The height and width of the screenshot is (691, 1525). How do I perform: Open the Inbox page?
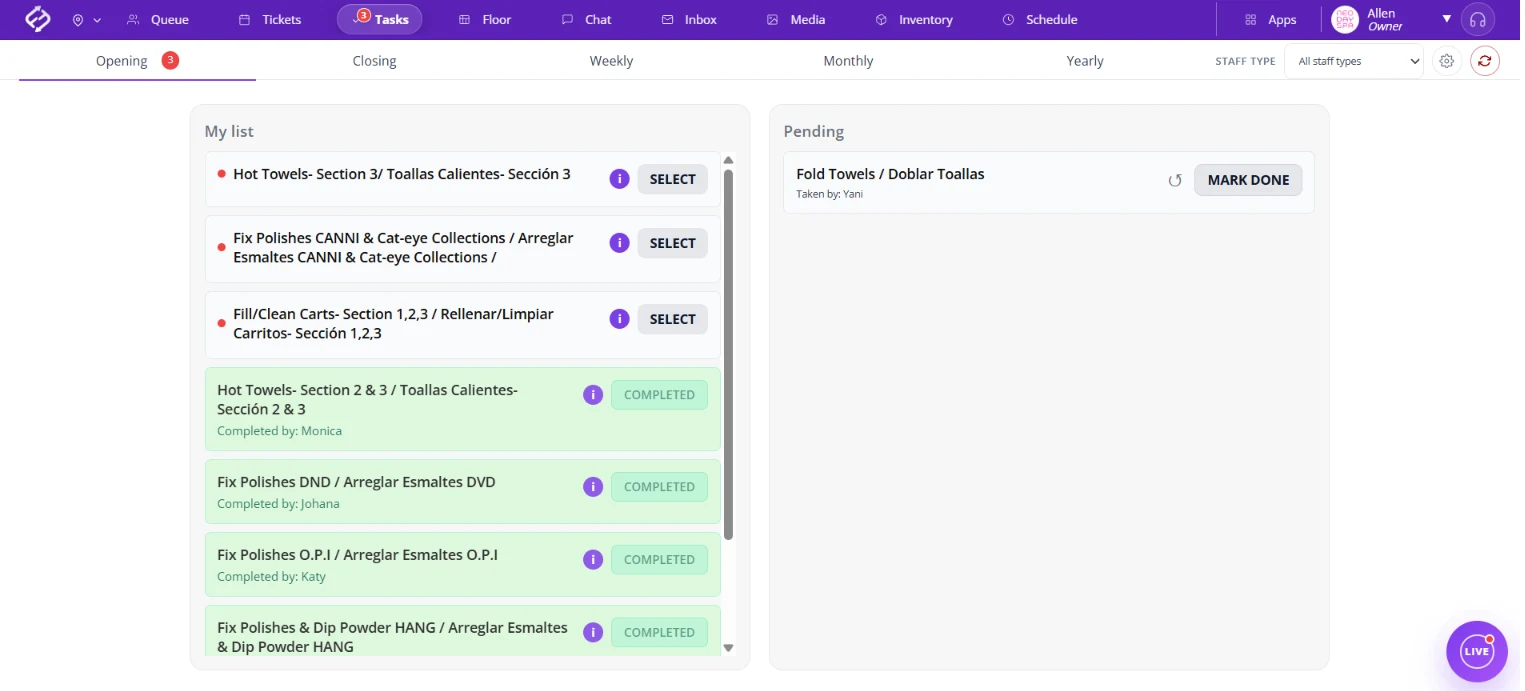[x=690, y=20]
